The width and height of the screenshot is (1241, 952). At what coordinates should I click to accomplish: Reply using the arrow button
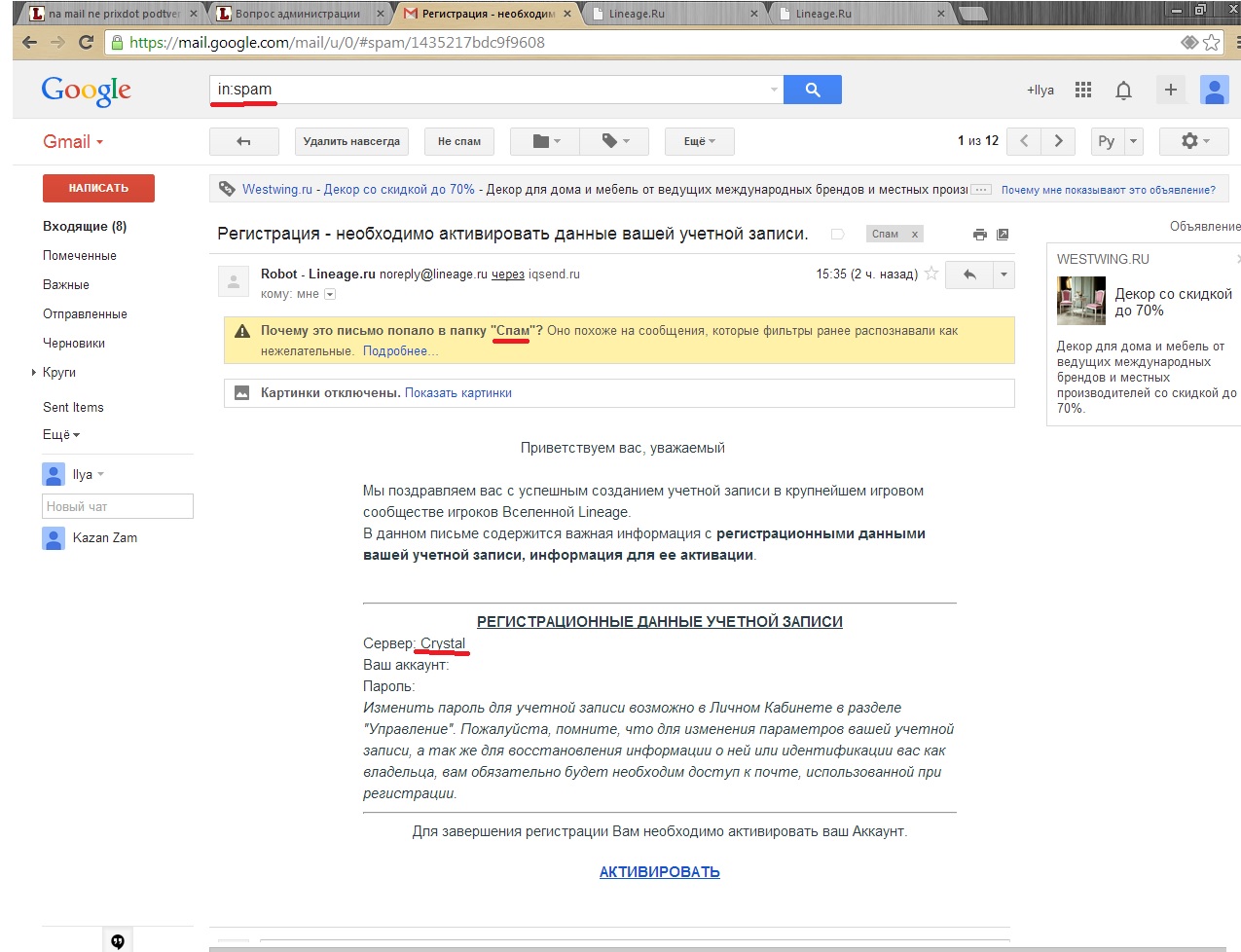969,275
